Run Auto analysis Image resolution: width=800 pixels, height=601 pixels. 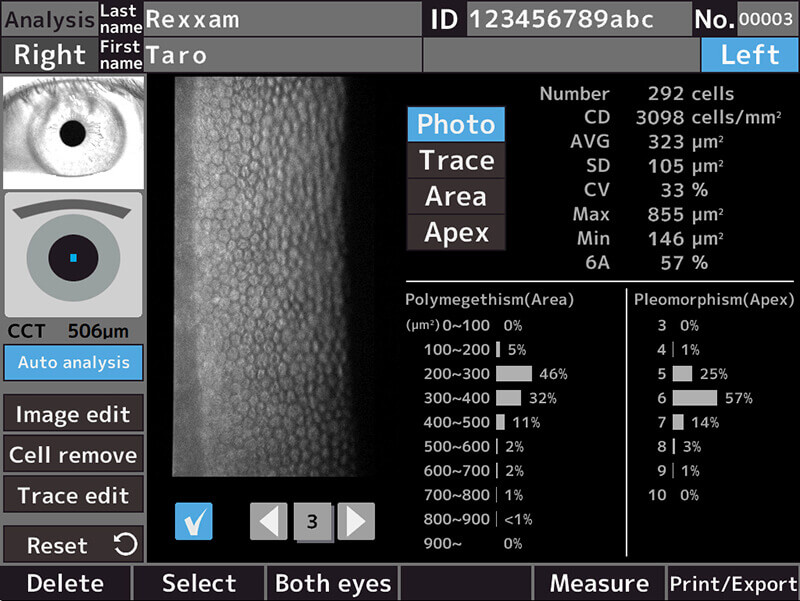pyautogui.click(x=73, y=362)
